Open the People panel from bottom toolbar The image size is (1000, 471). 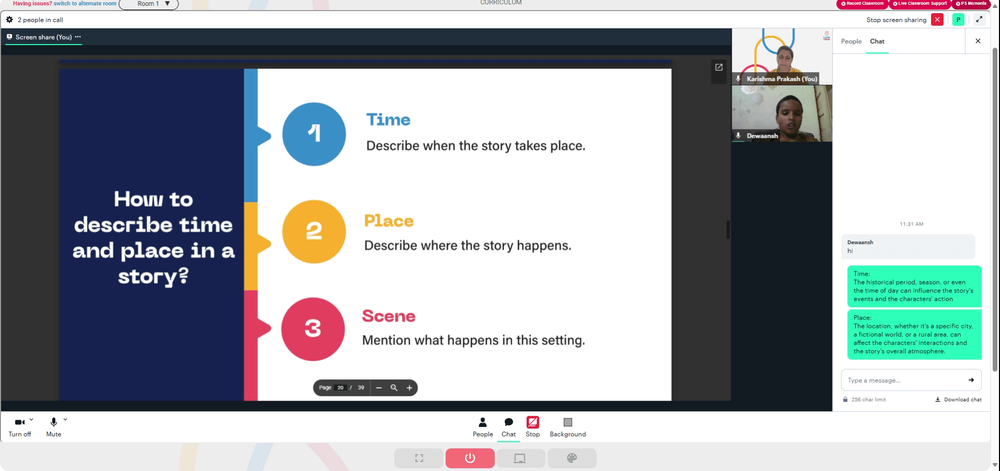click(x=483, y=426)
